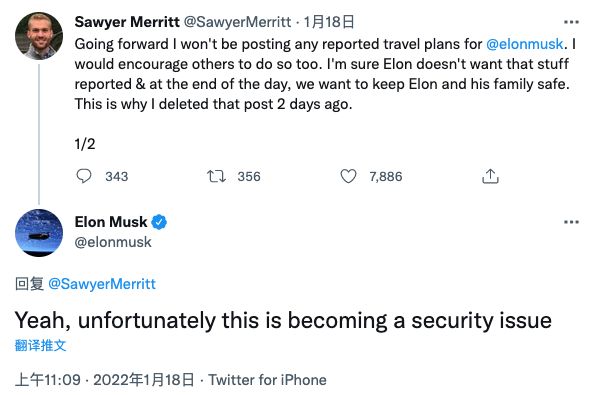
Task: Click the 7,886 likes count
Action: [386, 177]
